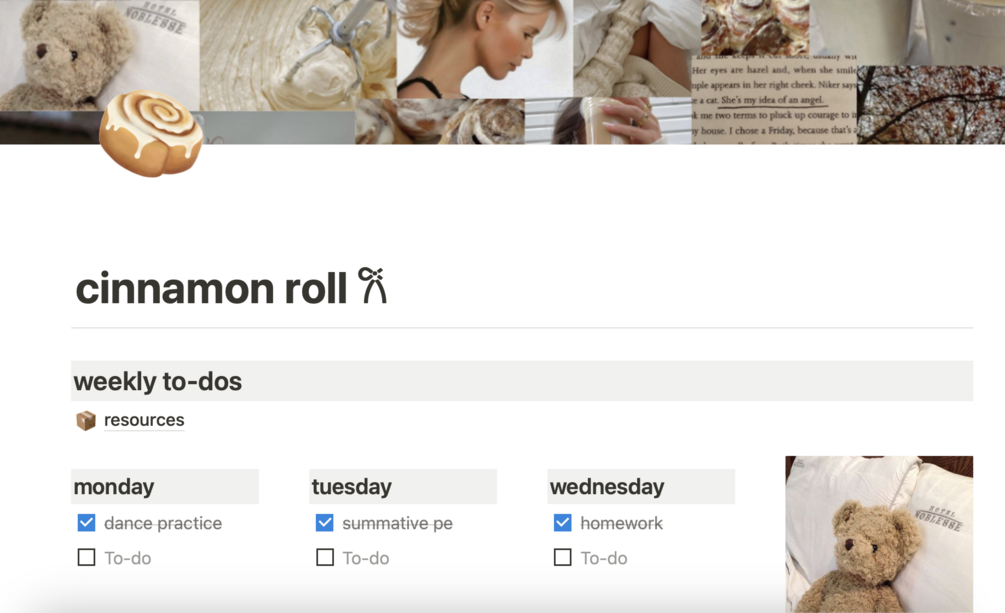The image size is (1005, 613).
Task: Click the To-do placeholder text under tuesday
Action: coord(366,558)
